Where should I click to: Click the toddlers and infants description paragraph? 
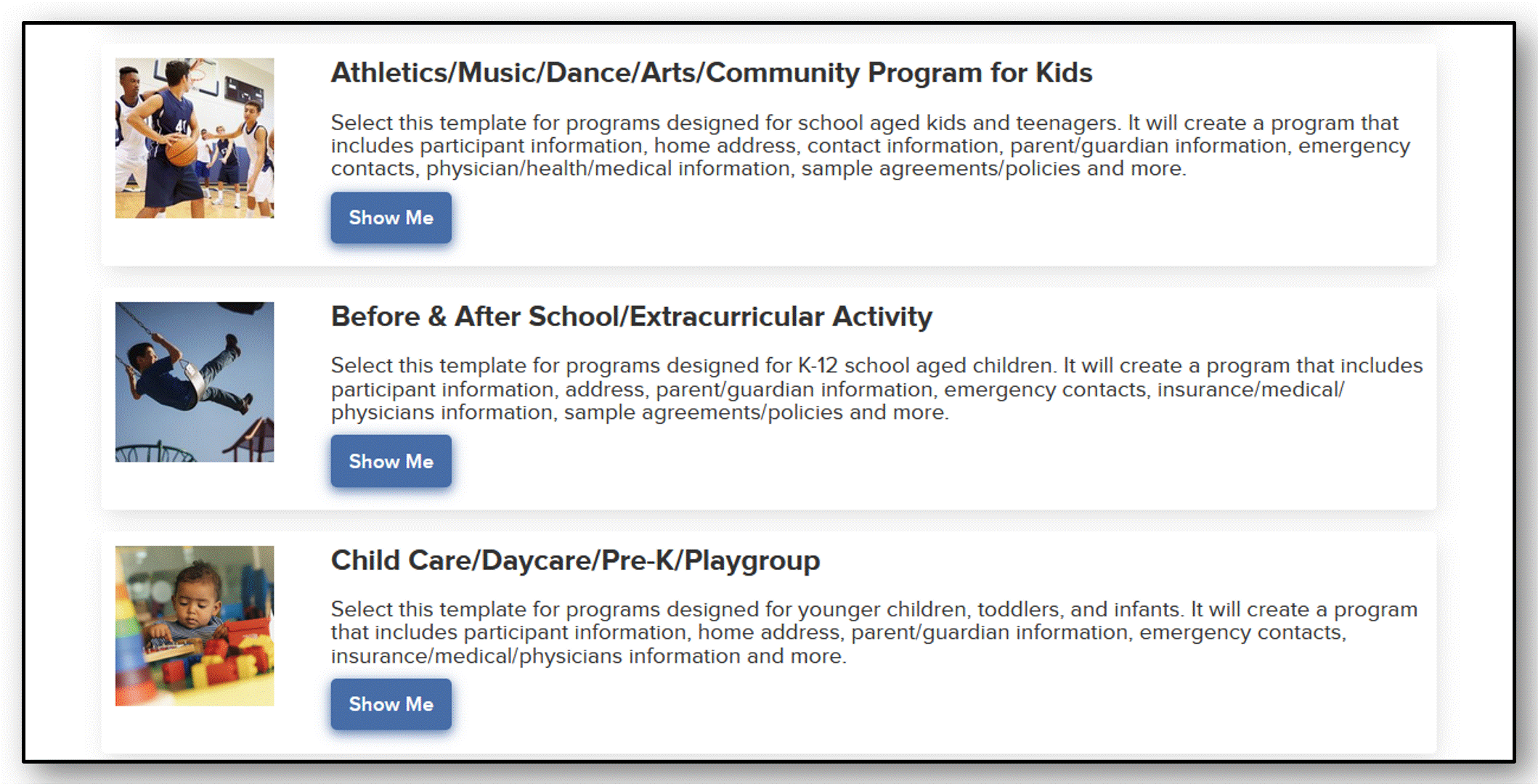click(x=874, y=632)
